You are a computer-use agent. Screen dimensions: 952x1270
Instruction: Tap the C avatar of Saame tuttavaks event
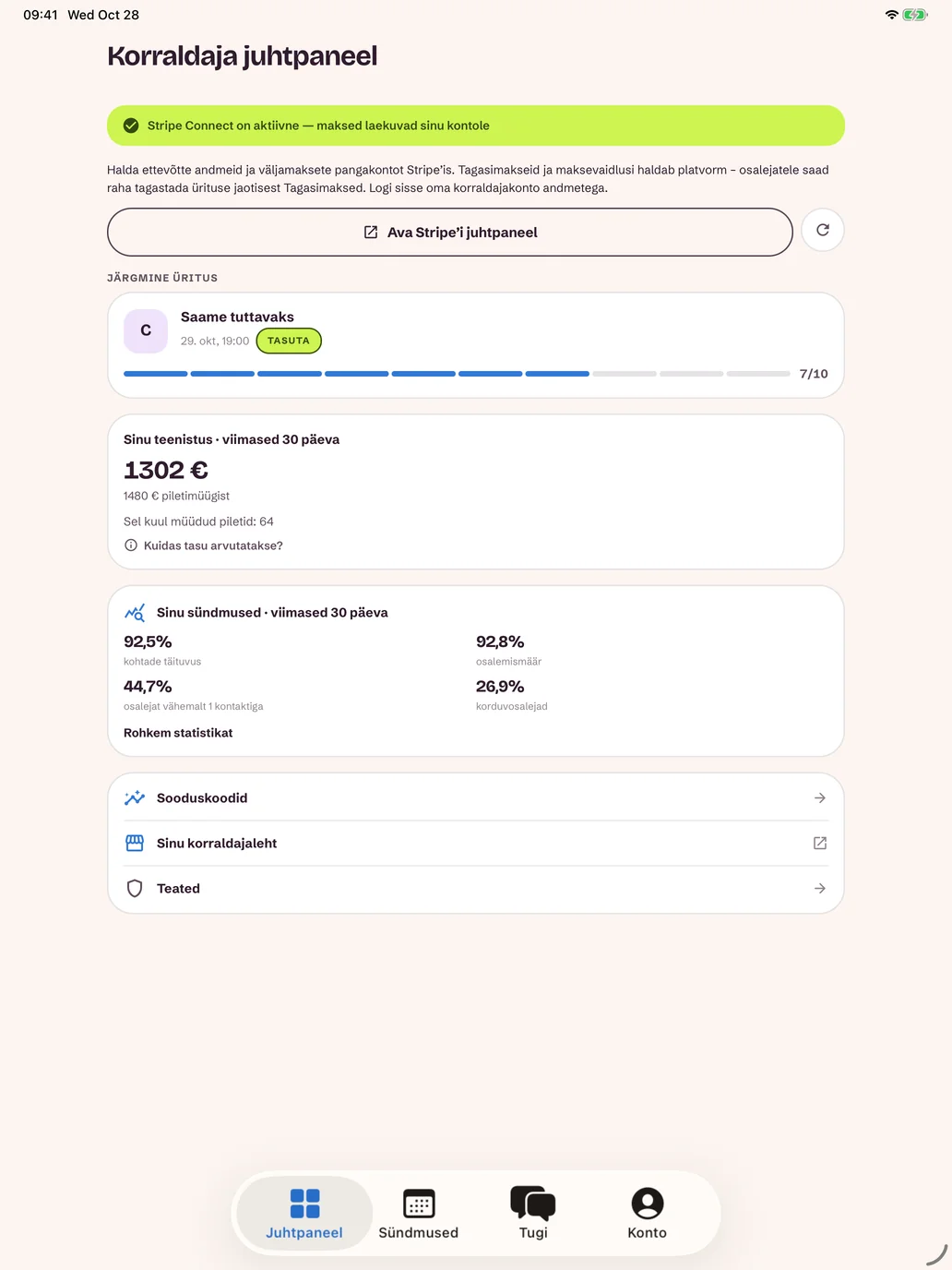pyautogui.click(x=146, y=330)
